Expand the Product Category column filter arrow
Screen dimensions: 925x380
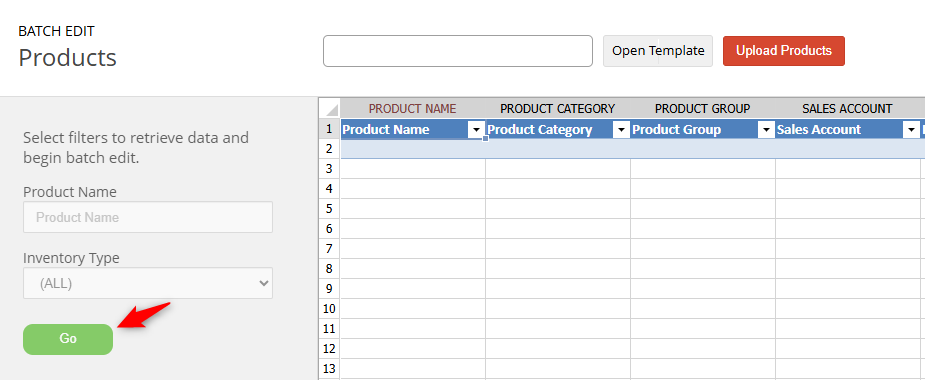(621, 130)
